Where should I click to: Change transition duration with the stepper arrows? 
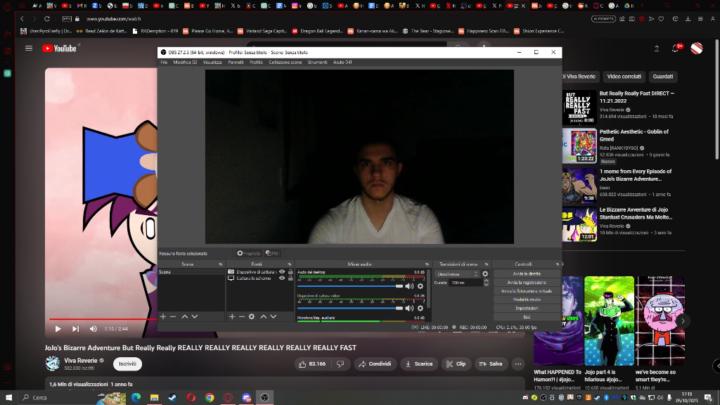point(486,282)
